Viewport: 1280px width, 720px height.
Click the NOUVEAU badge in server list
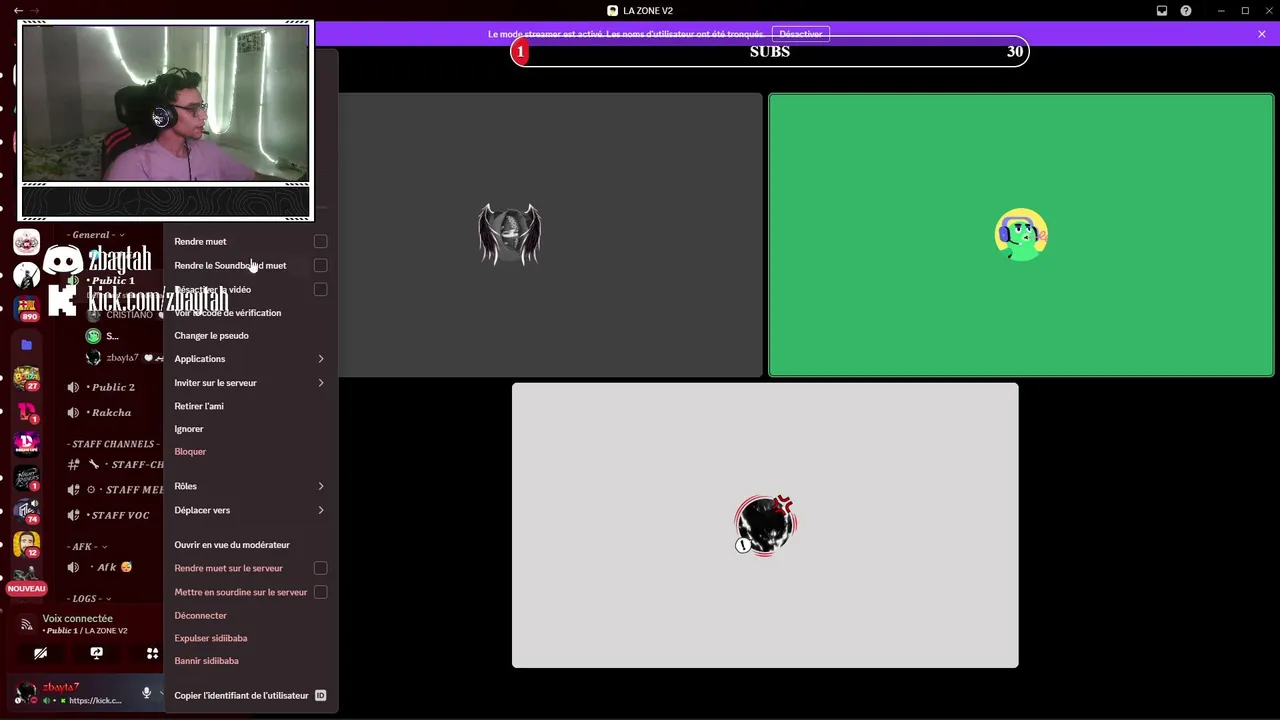pyautogui.click(x=27, y=589)
